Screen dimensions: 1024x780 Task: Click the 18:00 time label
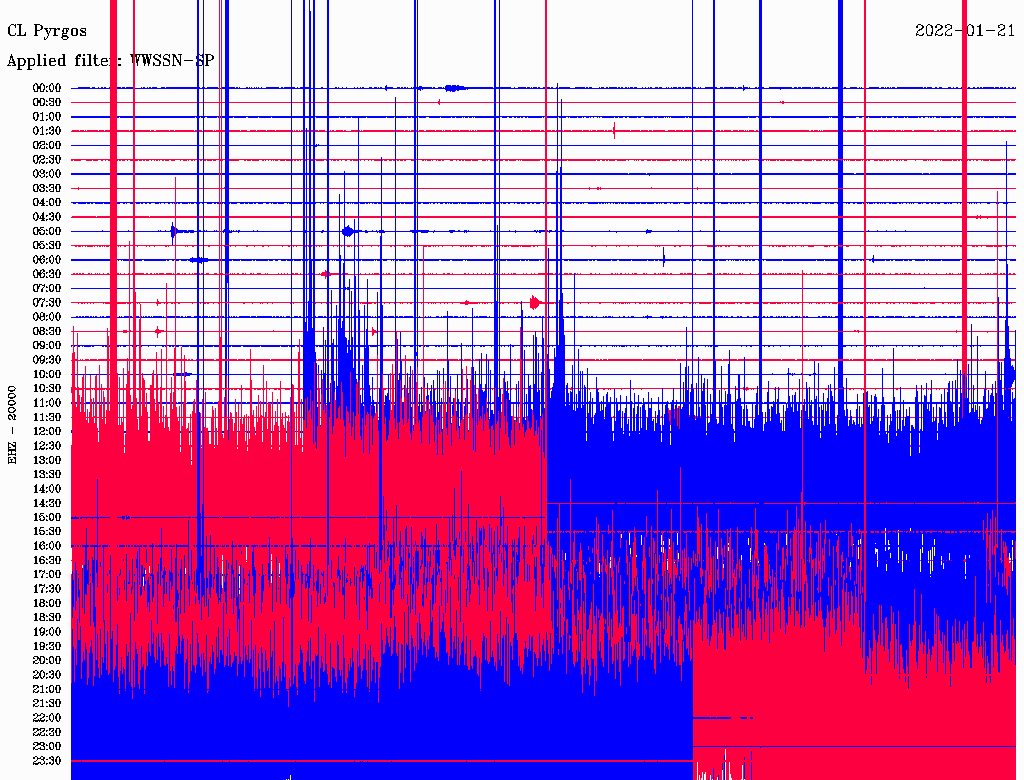(x=48, y=603)
